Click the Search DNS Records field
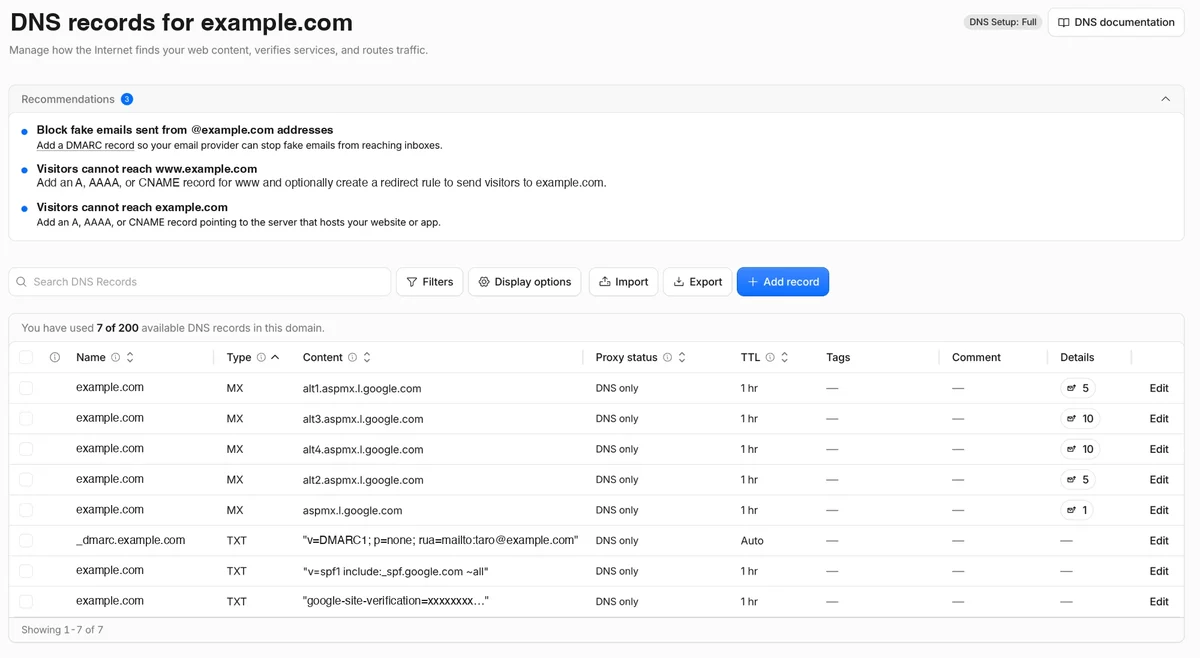The width and height of the screenshot is (1200, 658). coord(200,282)
